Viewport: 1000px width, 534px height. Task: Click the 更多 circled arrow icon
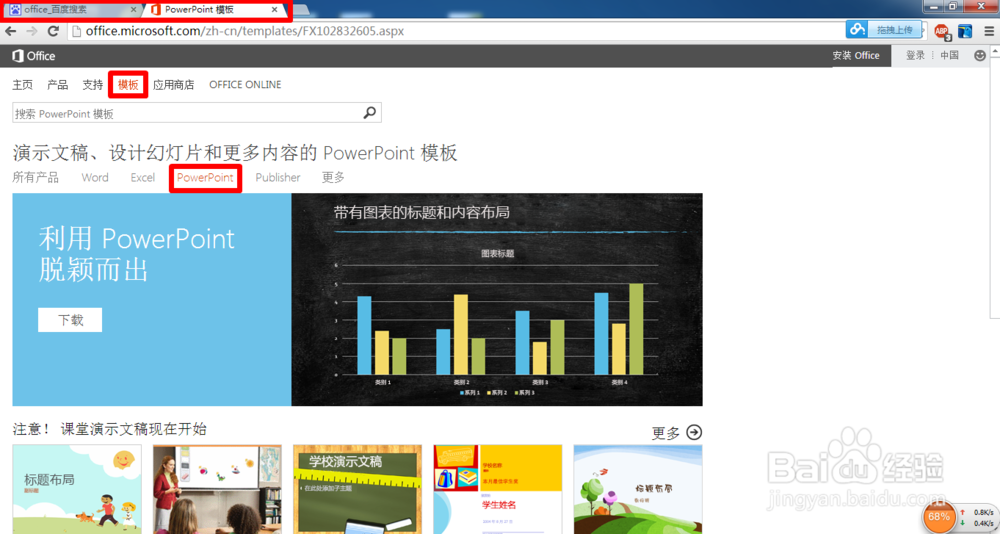(694, 433)
